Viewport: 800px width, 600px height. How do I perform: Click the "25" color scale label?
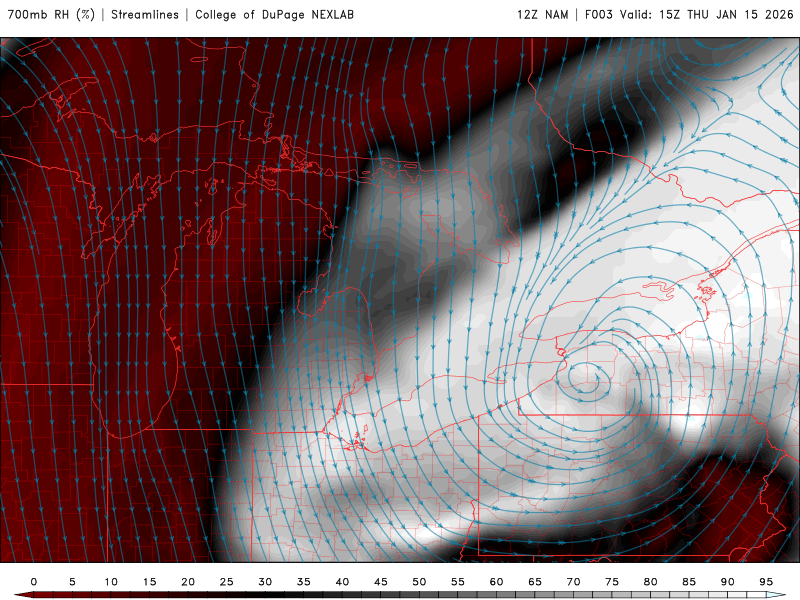click(x=227, y=582)
